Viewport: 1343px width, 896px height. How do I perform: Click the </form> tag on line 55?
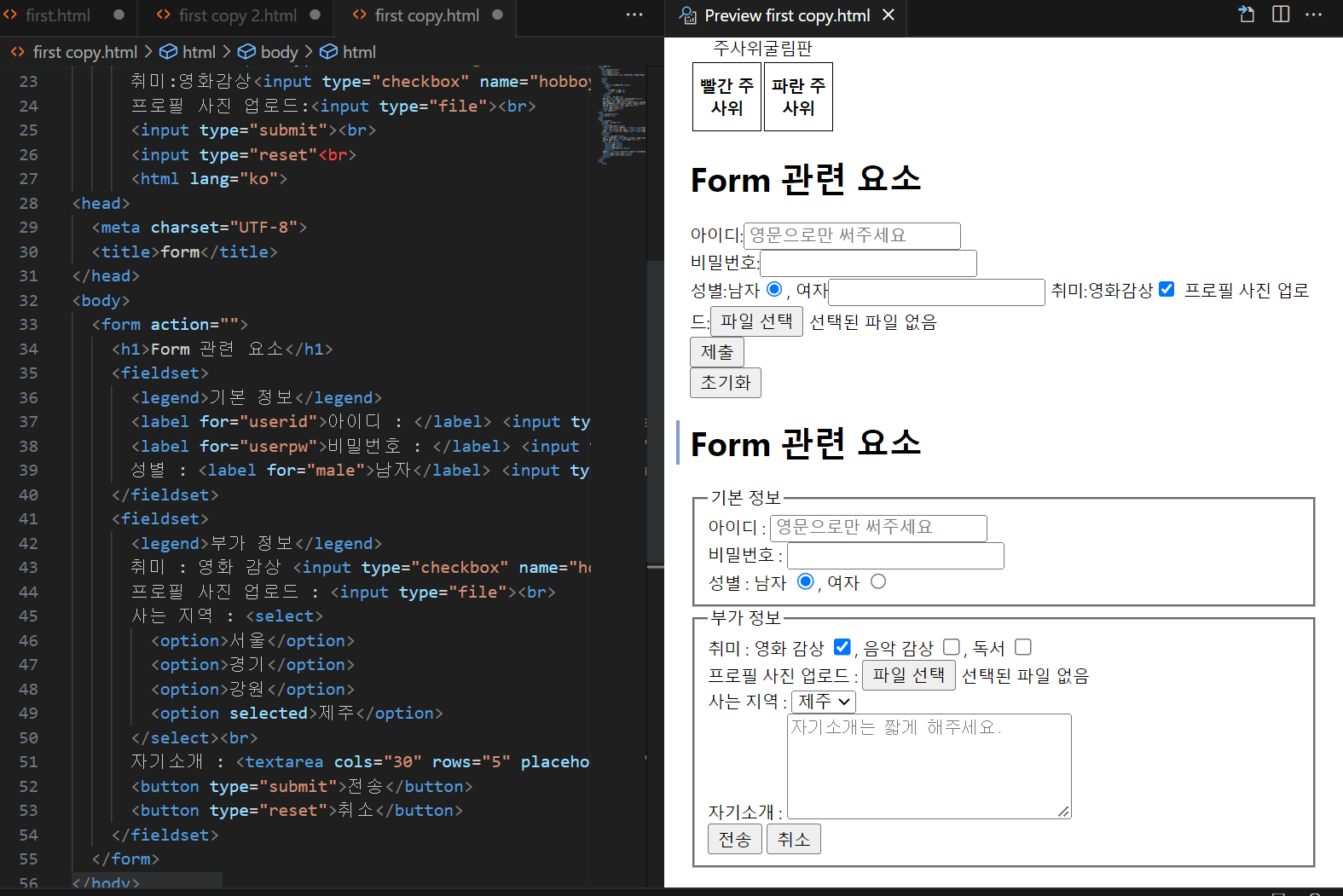tap(125, 859)
